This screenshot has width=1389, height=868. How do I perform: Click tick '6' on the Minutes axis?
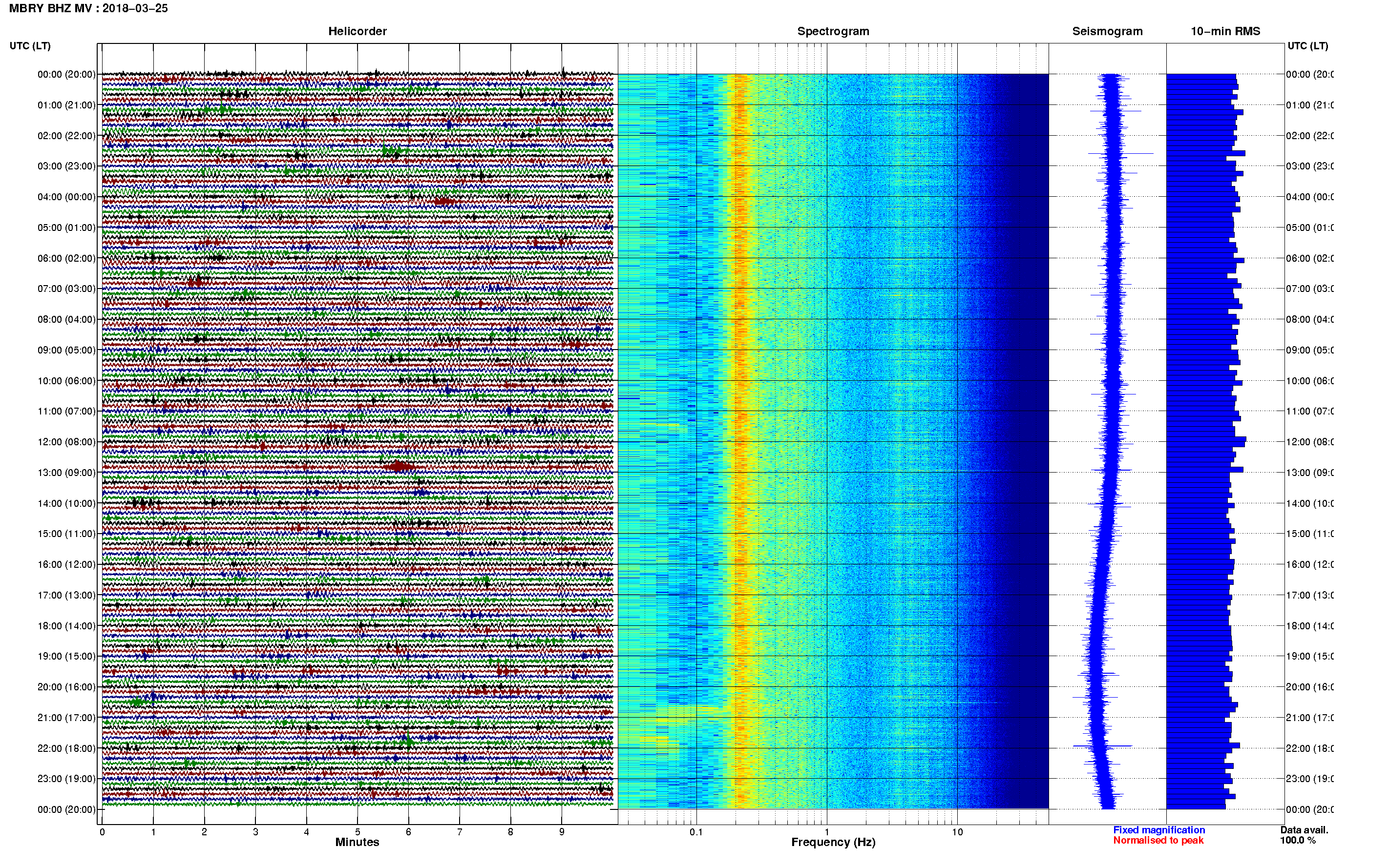(409, 832)
